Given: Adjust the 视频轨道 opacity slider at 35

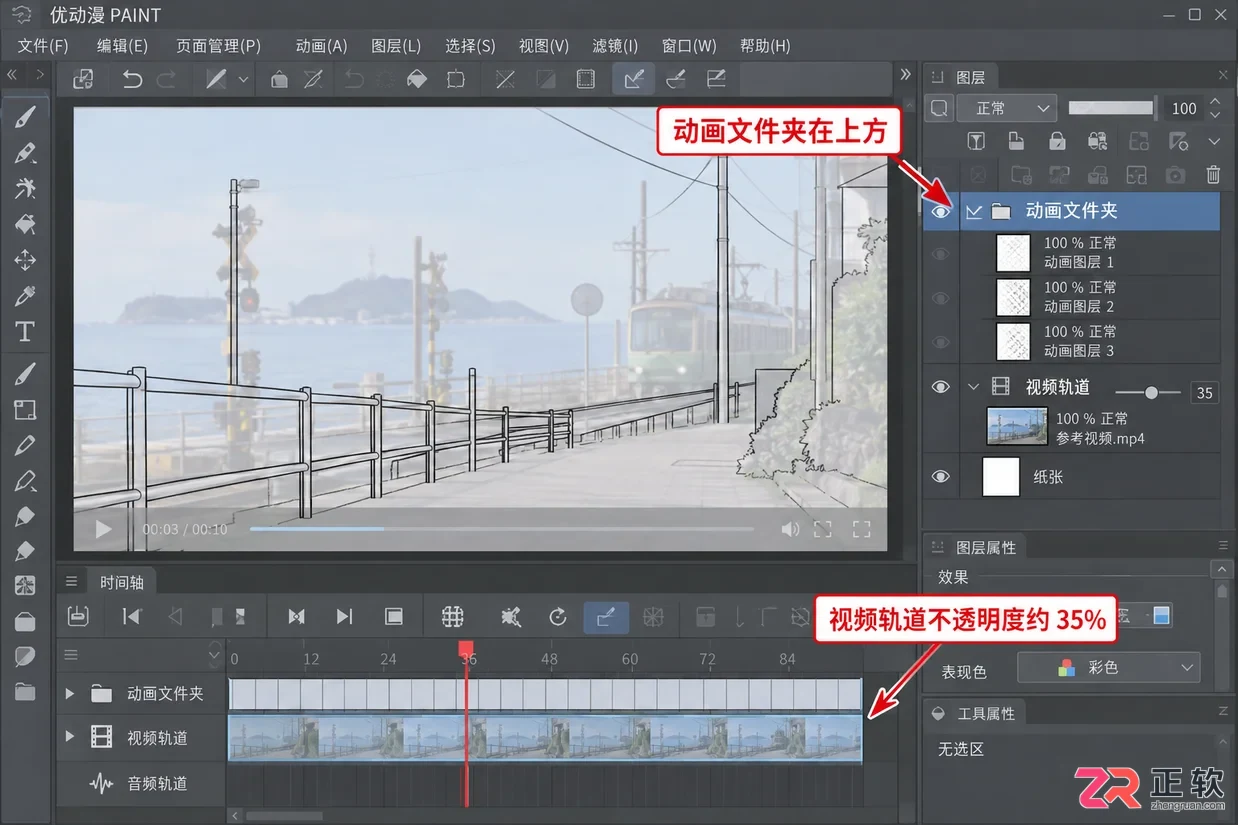Looking at the screenshot, I should click(1149, 393).
